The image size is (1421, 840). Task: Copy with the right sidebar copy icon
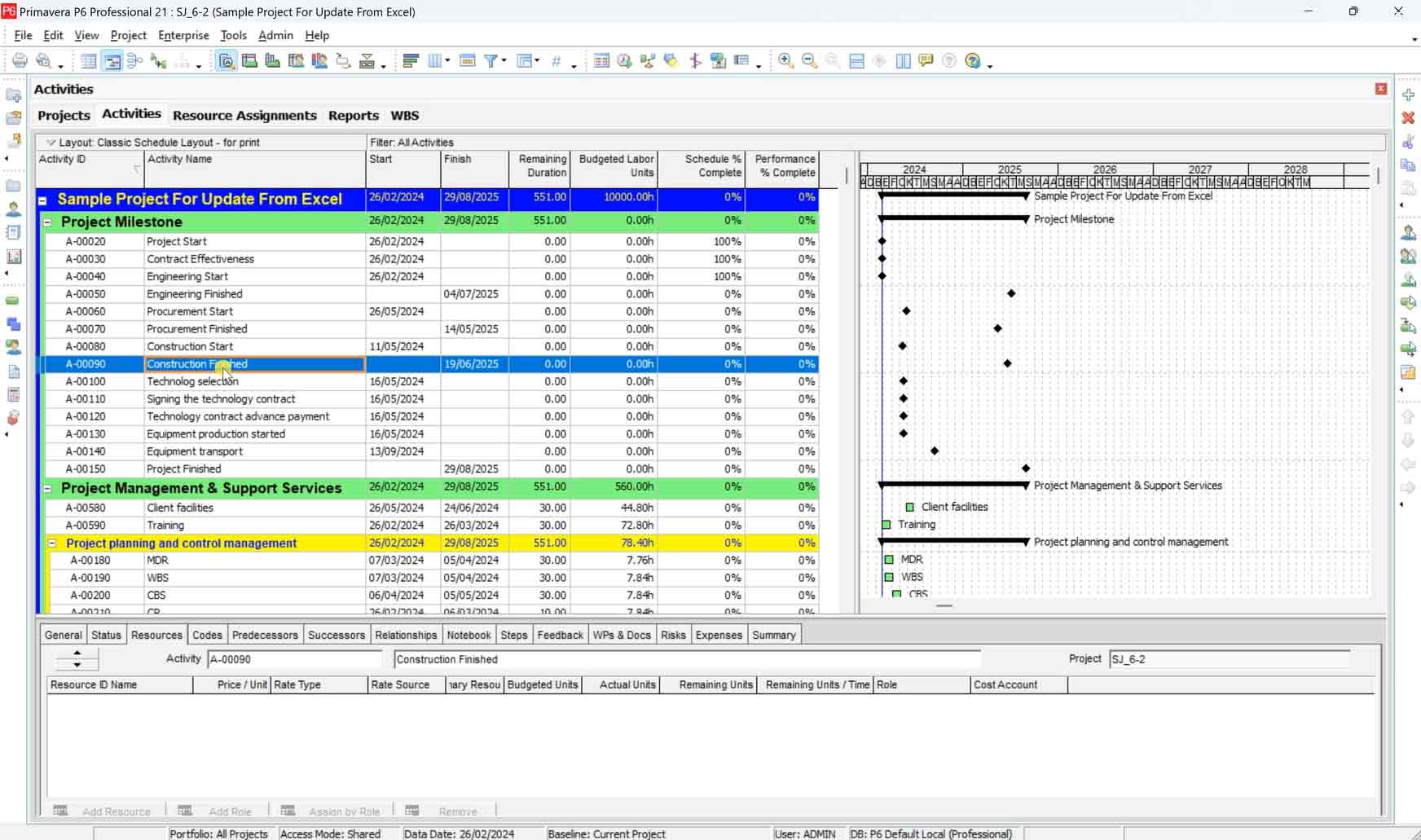(x=1408, y=165)
